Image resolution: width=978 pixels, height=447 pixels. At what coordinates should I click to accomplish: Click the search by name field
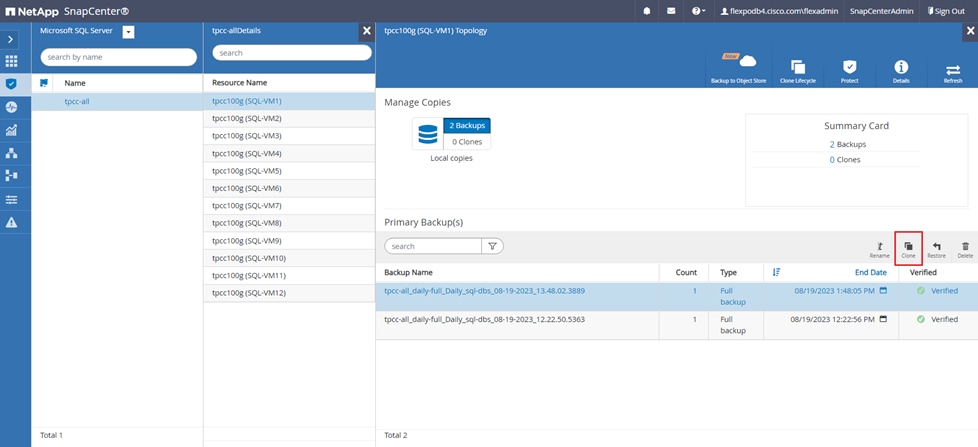(x=119, y=57)
